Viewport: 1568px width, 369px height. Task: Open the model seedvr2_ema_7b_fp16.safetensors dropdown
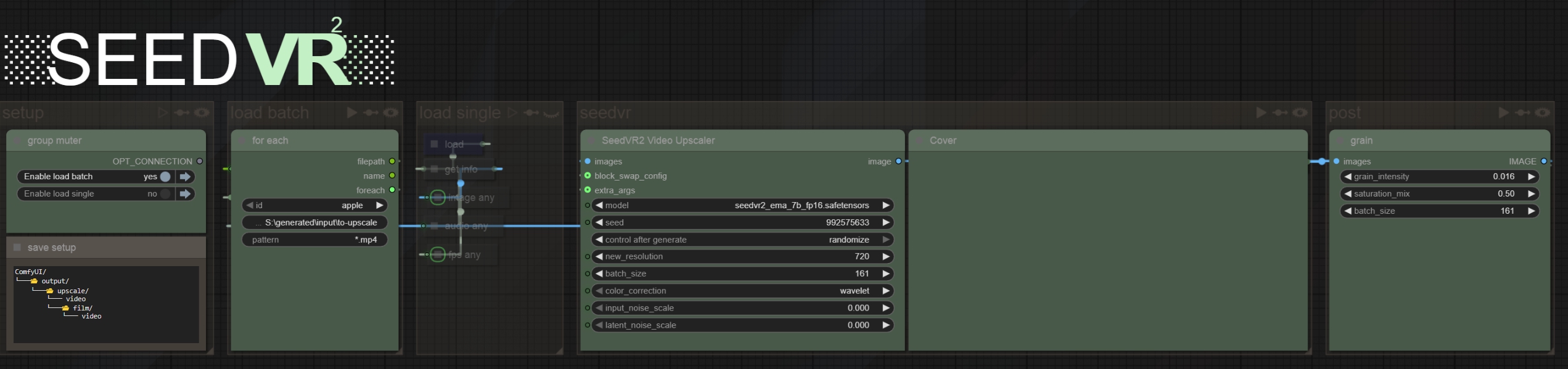[x=742, y=205]
